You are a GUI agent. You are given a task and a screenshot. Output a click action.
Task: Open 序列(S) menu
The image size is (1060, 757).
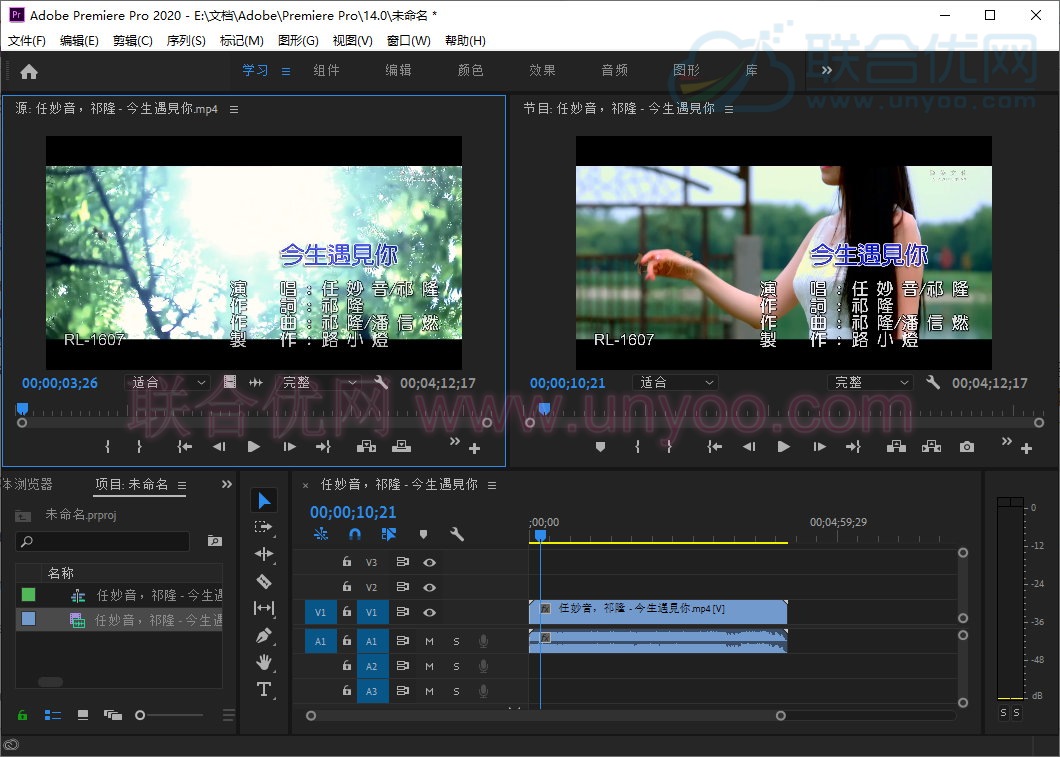click(186, 41)
